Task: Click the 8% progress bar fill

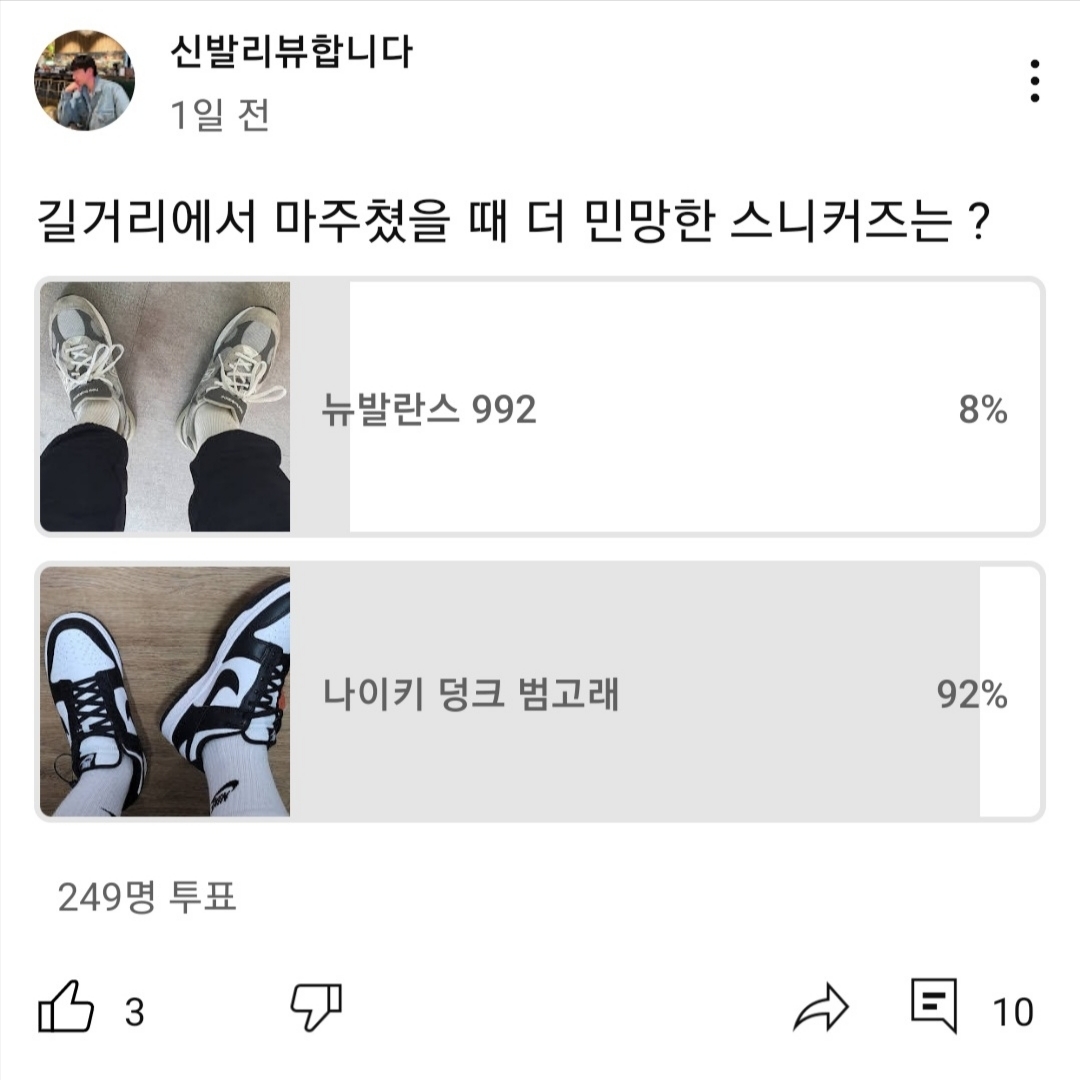Action: 320,406
